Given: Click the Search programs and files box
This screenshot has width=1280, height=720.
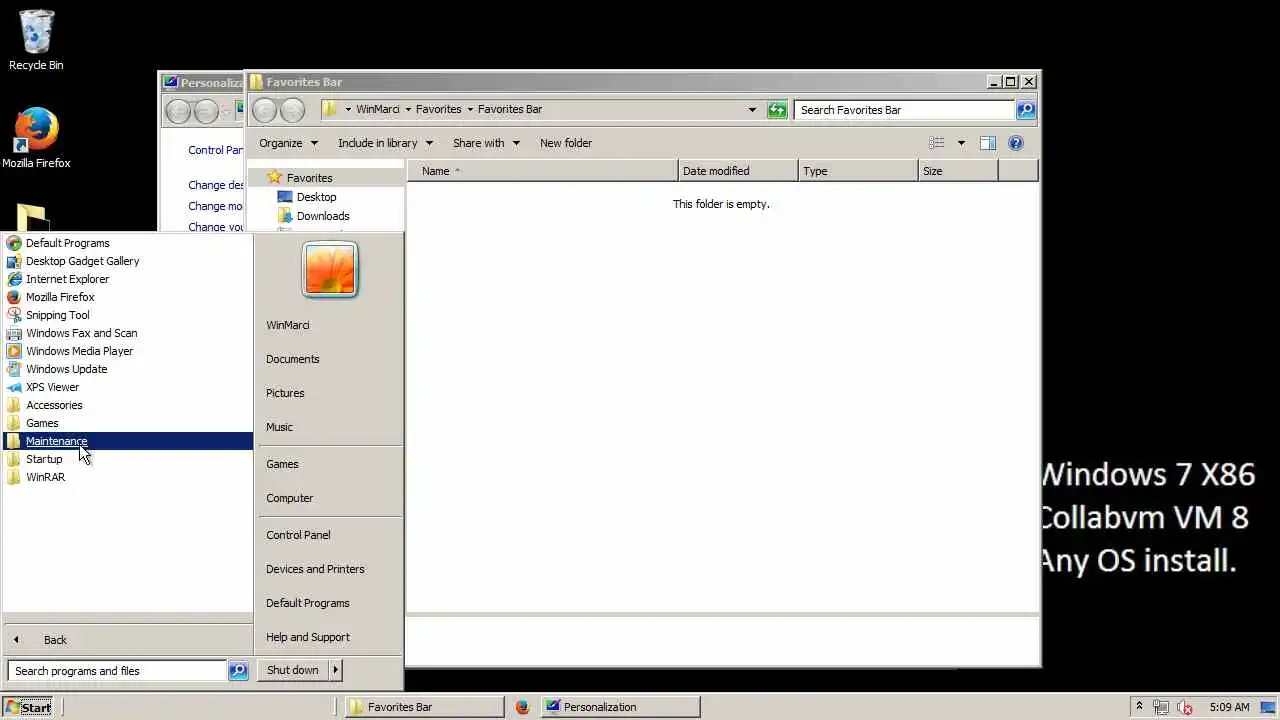Looking at the screenshot, I should pos(117,671).
